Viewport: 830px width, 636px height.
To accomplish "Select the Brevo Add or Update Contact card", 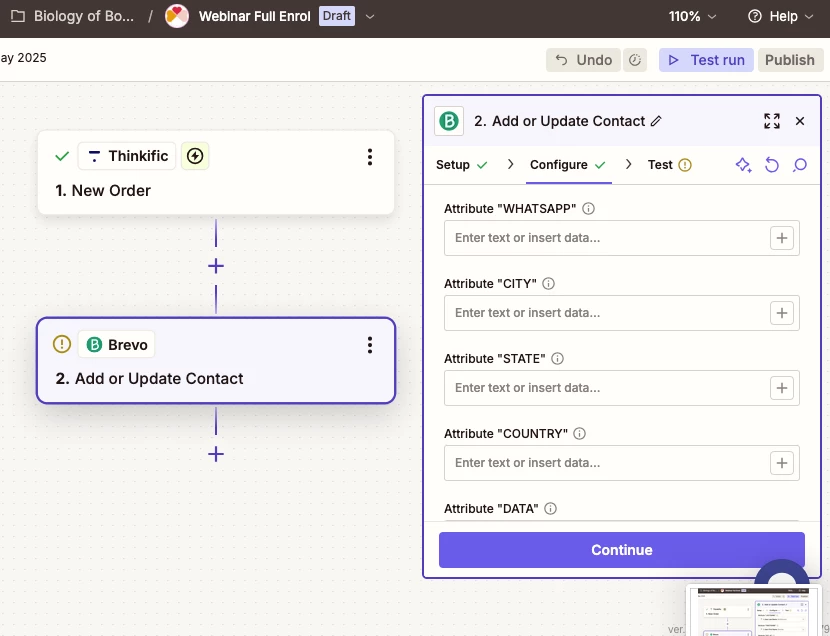I will click(x=216, y=361).
